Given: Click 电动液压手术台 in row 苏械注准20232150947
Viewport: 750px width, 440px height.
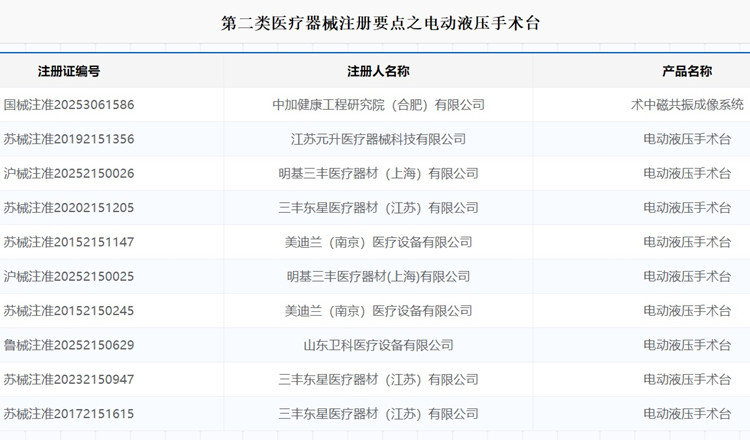Looking at the screenshot, I should tap(687, 380).
